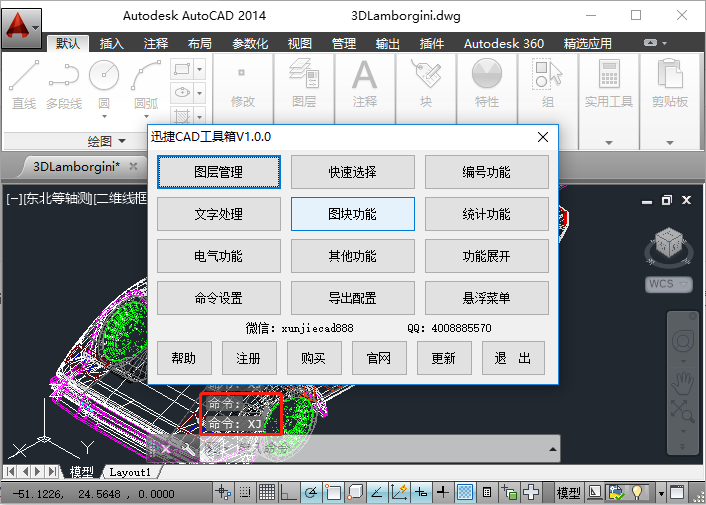Select the Pan hand tool in navigation bar
This screenshot has height=505, width=706.
(x=683, y=383)
